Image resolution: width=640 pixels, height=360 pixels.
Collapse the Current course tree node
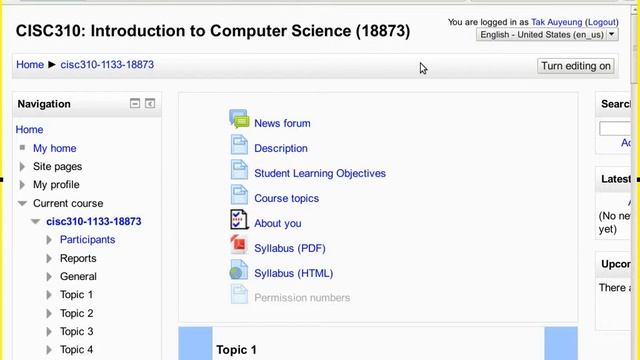pyautogui.click(x=22, y=203)
